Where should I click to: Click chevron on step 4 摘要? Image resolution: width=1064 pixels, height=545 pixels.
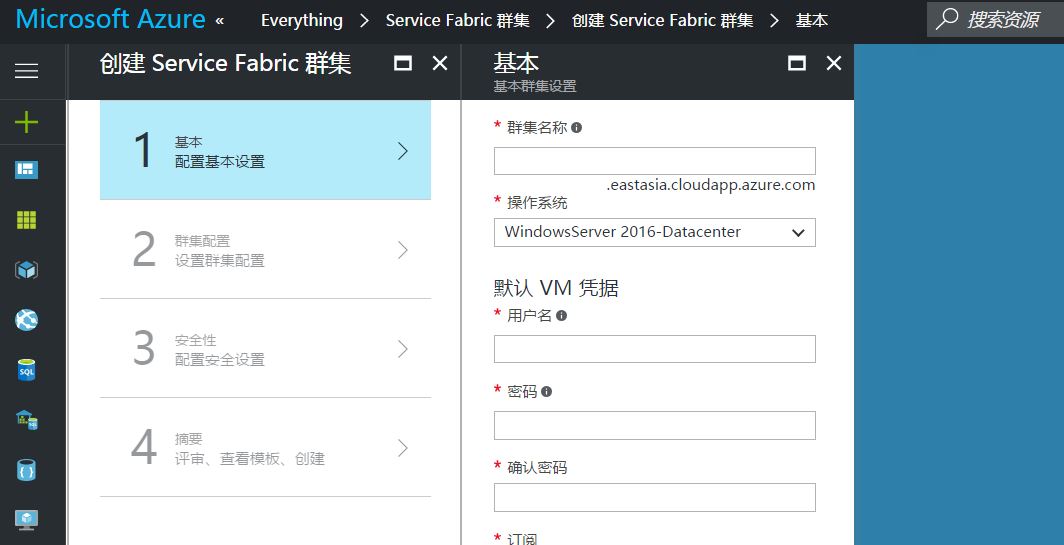pyautogui.click(x=403, y=448)
